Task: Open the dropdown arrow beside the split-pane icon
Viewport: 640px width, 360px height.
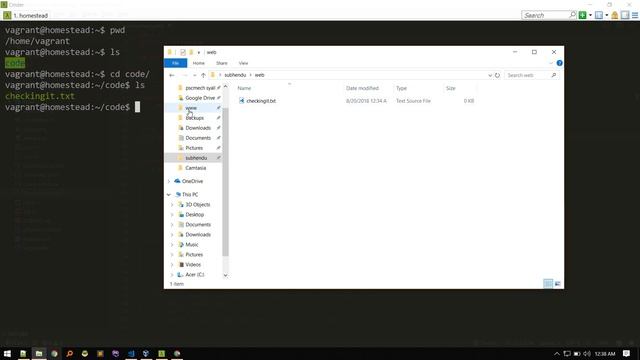Action: (x=607, y=16)
